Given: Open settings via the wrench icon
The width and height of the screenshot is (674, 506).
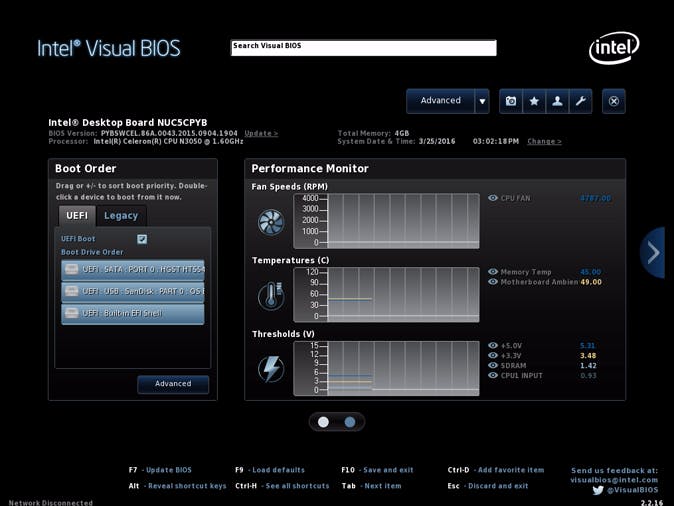Looking at the screenshot, I should click(x=580, y=101).
